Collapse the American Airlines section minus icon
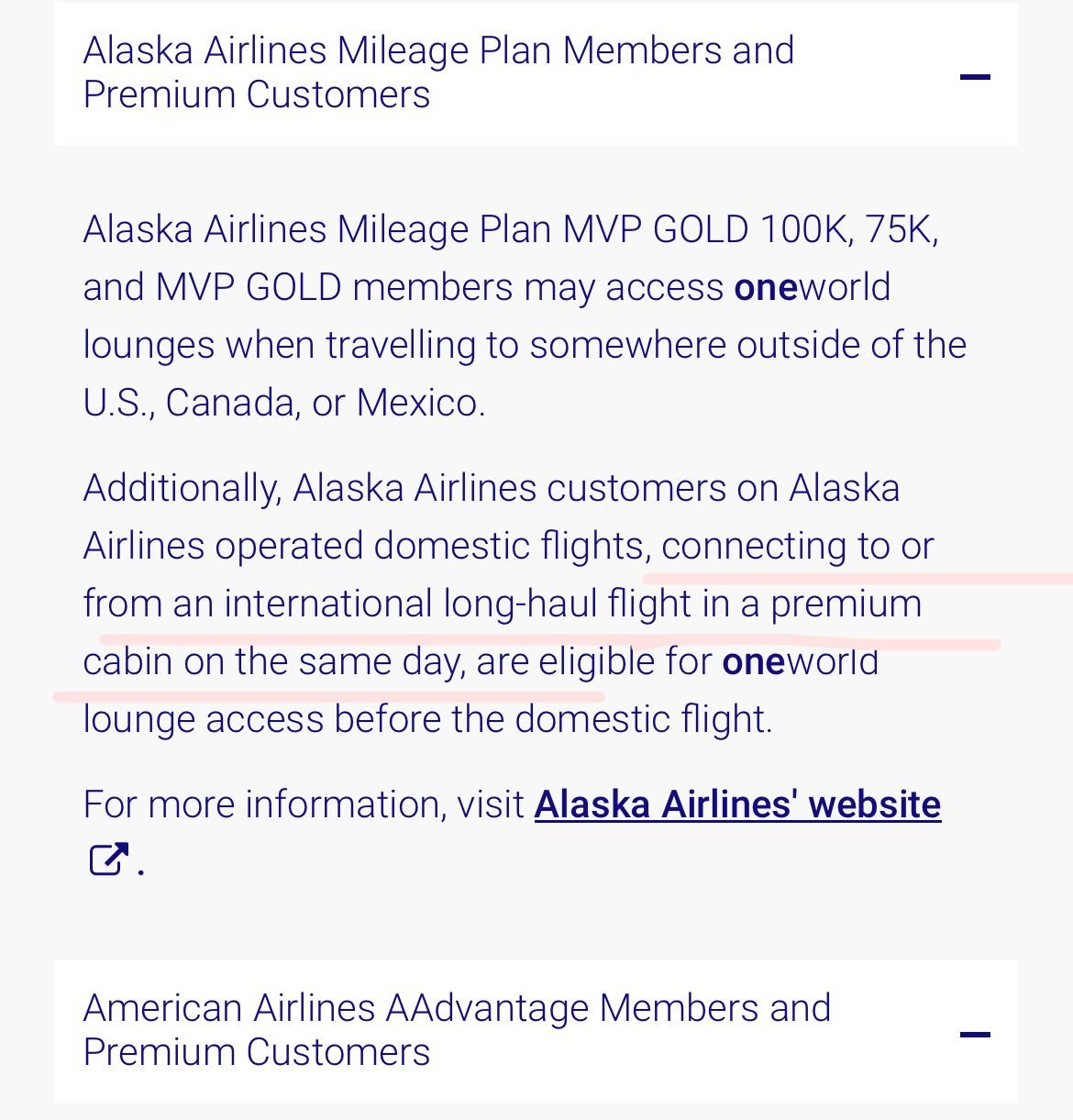The image size is (1073, 1120). pos(975,1035)
